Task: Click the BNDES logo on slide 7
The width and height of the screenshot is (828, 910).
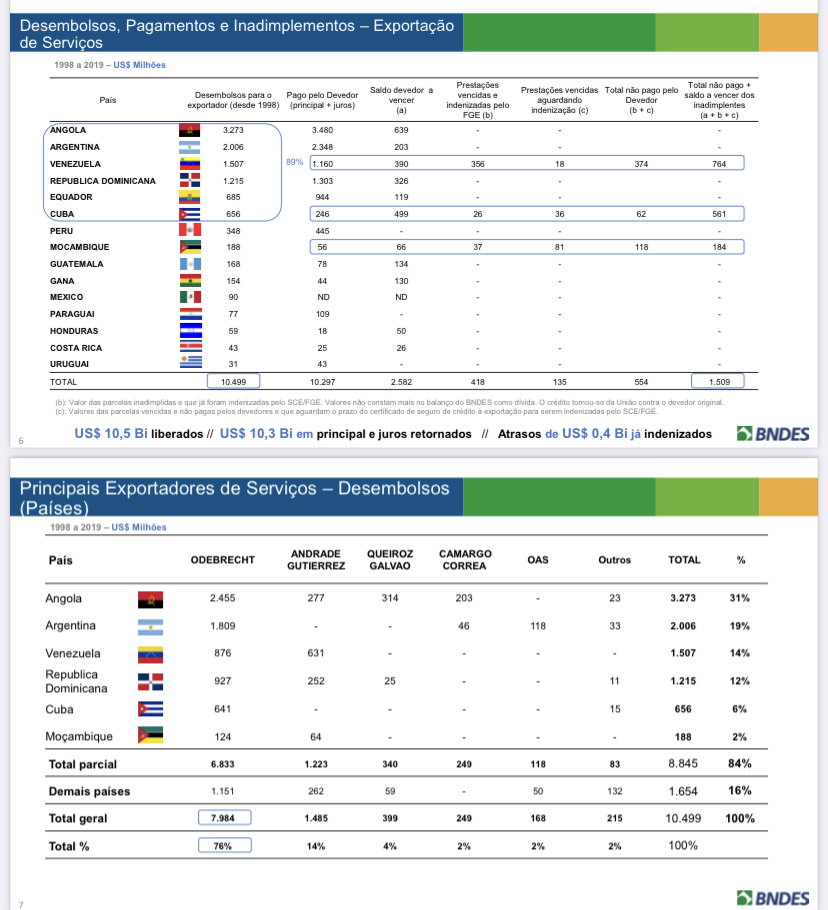Action: point(773,898)
